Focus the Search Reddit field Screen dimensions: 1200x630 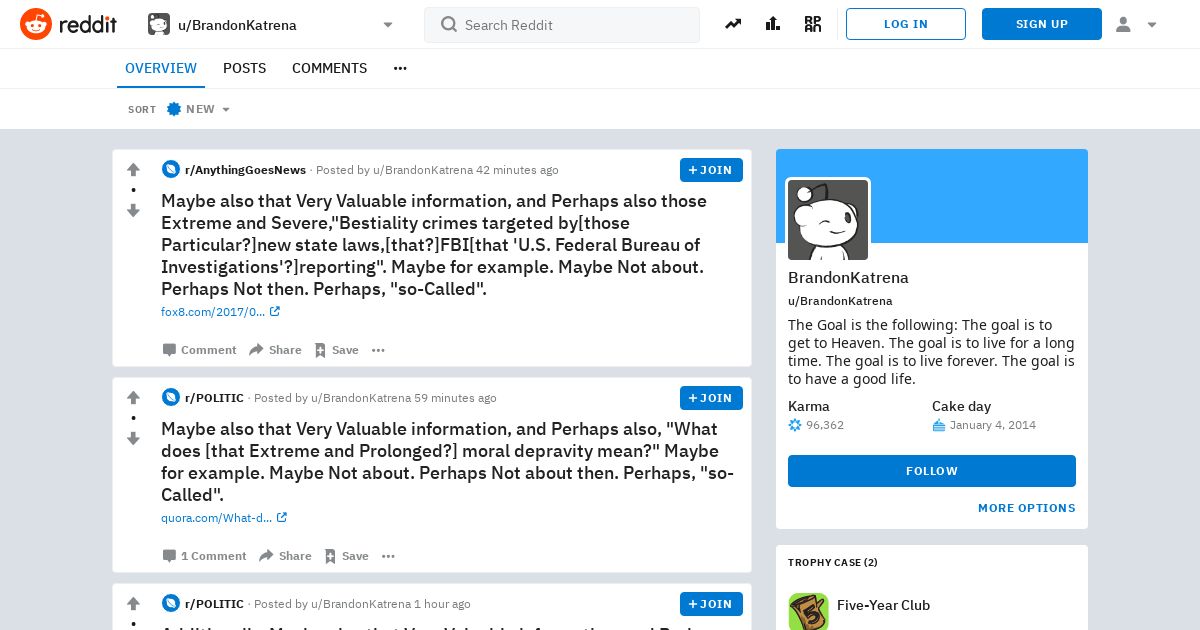tap(562, 25)
